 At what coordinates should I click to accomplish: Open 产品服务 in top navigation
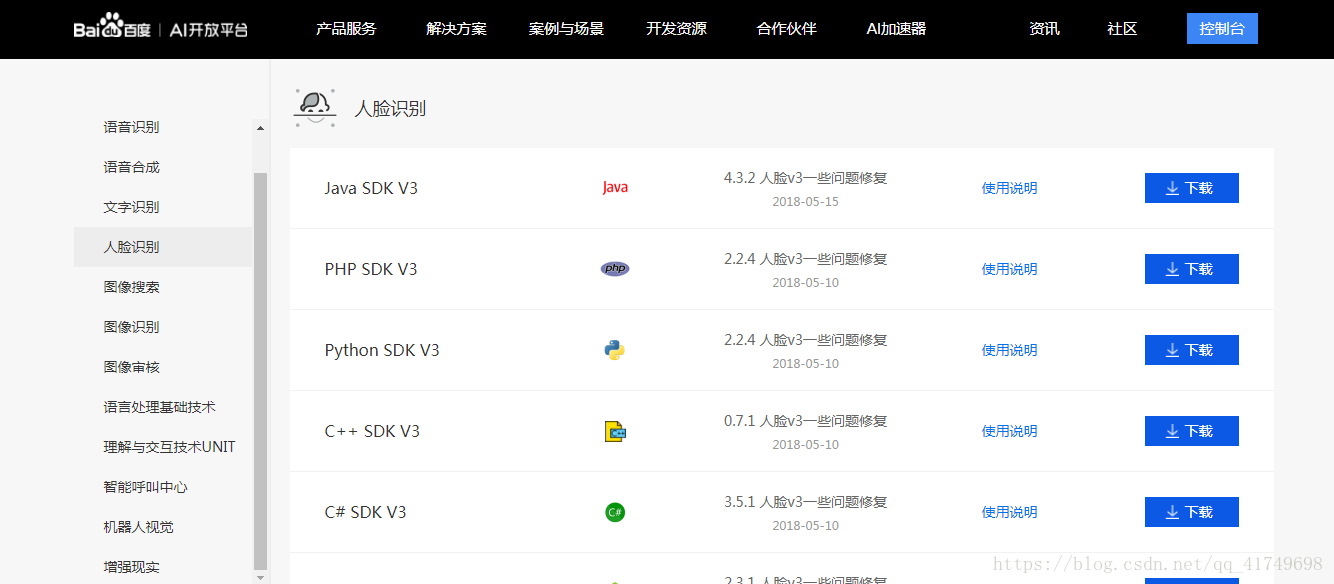pos(346,29)
